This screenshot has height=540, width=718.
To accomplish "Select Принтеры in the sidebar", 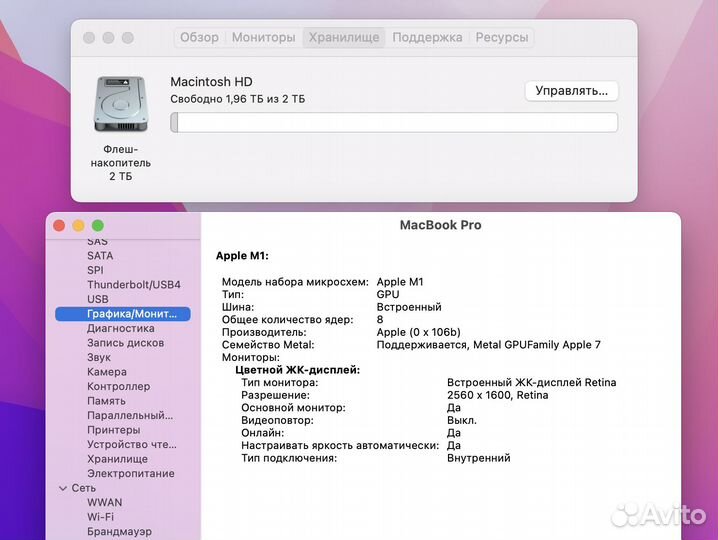I will (x=114, y=430).
